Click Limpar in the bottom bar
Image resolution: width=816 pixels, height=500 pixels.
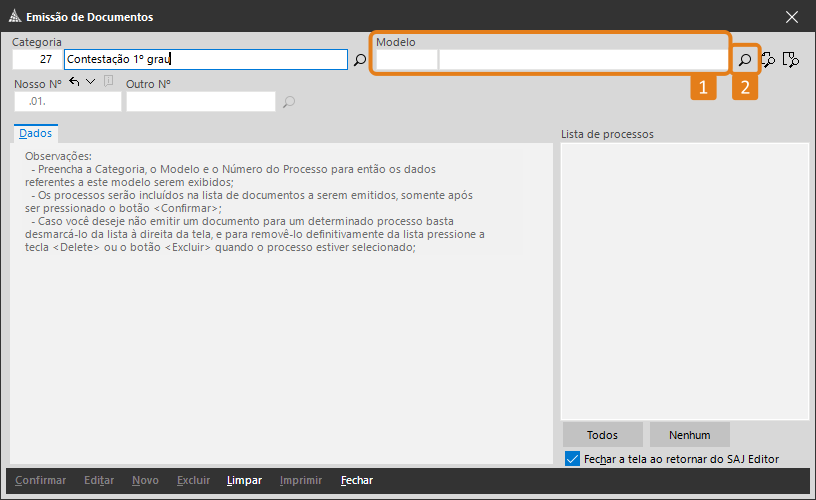pyautogui.click(x=244, y=481)
